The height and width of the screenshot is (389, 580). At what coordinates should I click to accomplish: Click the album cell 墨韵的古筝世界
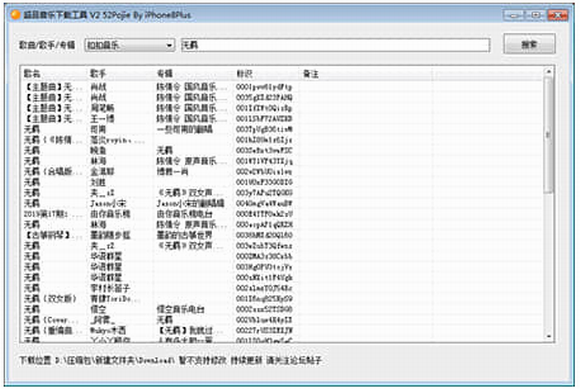(184, 235)
